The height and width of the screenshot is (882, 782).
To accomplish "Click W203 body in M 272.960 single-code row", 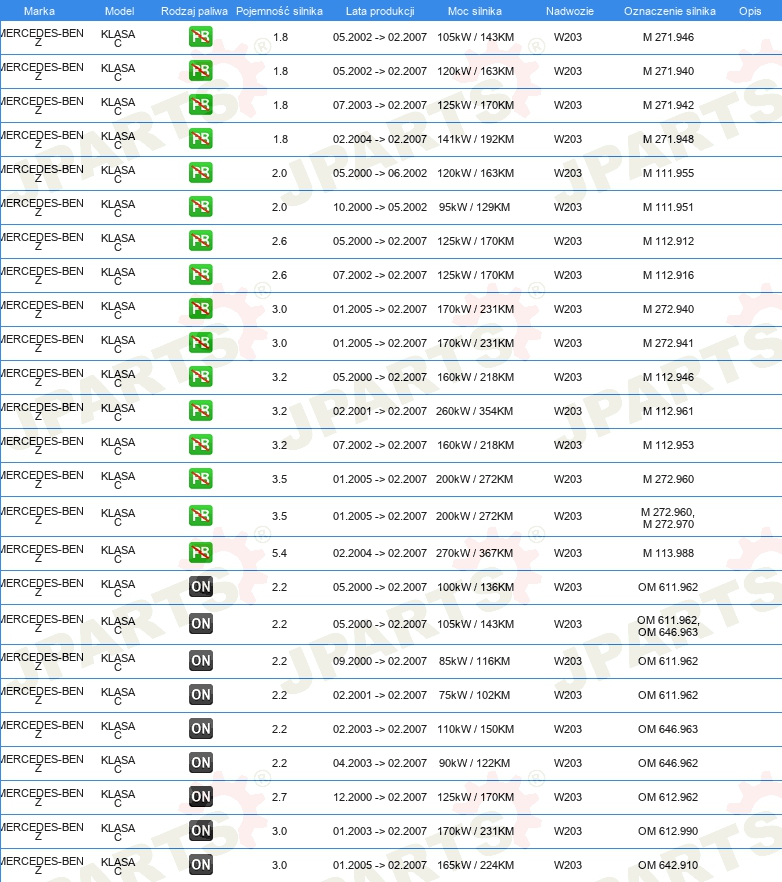I will (x=568, y=479).
